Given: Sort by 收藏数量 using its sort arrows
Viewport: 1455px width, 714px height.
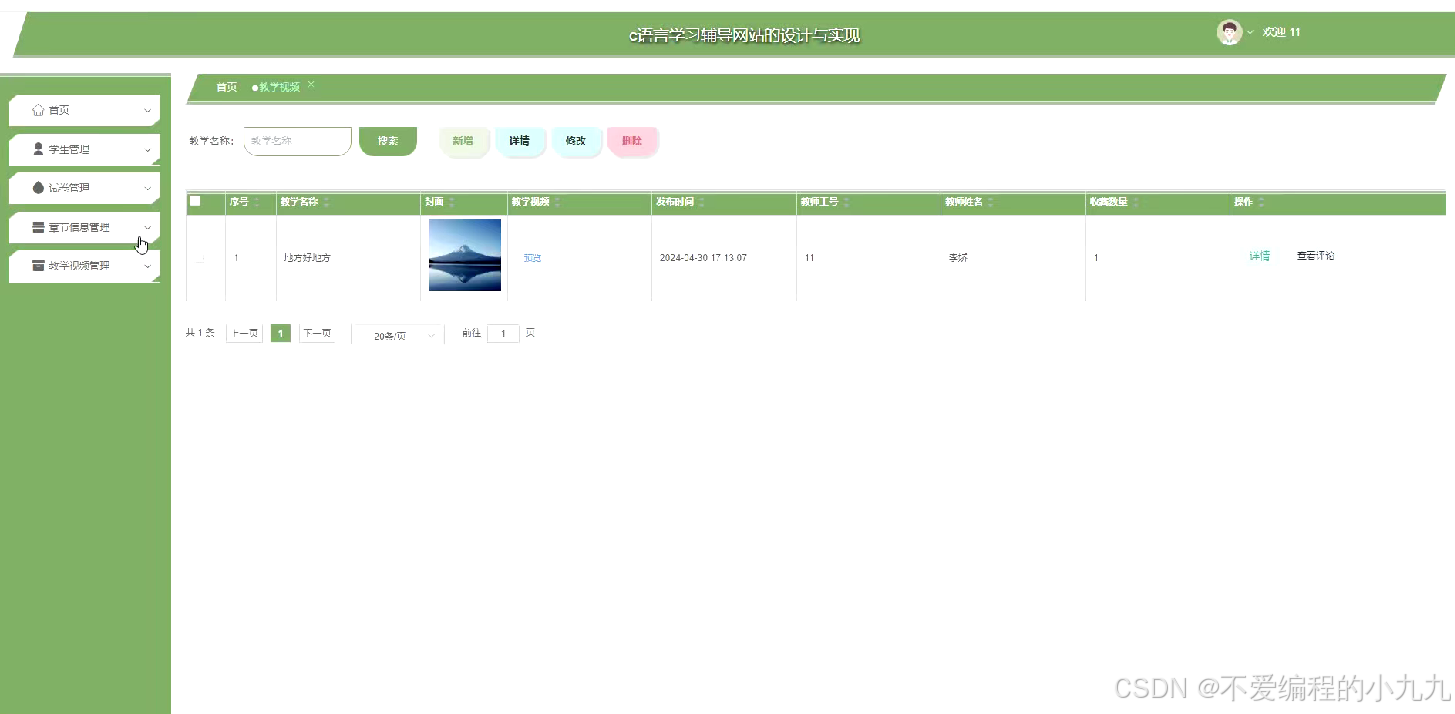Looking at the screenshot, I should pos(1135,203).
